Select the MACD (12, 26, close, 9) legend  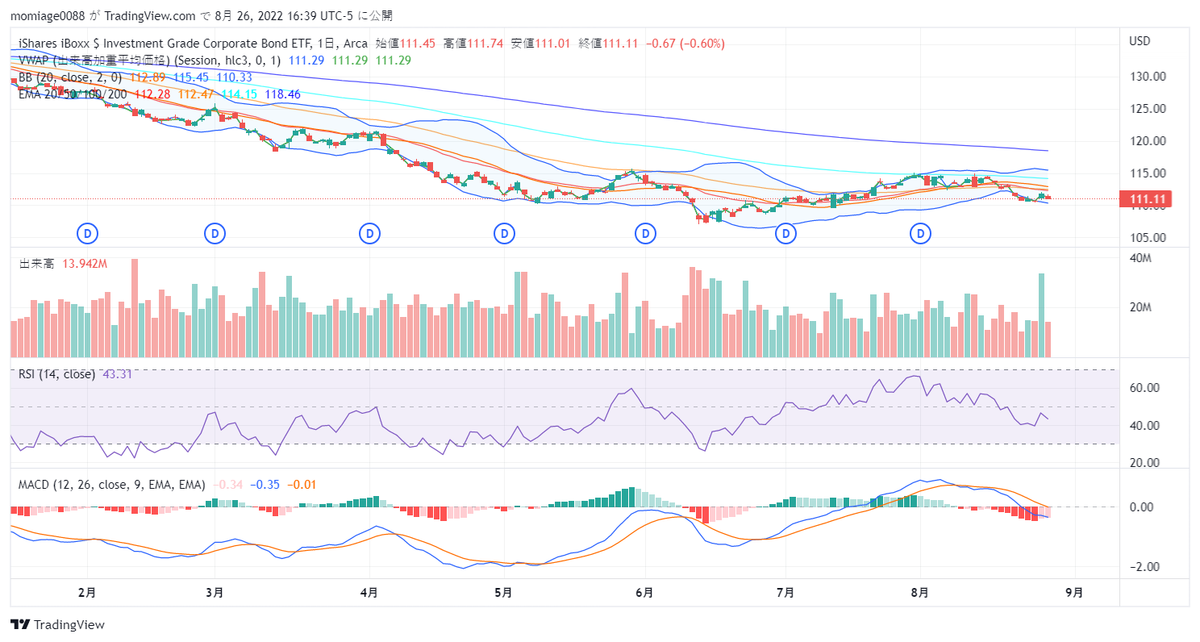point(112,484)
